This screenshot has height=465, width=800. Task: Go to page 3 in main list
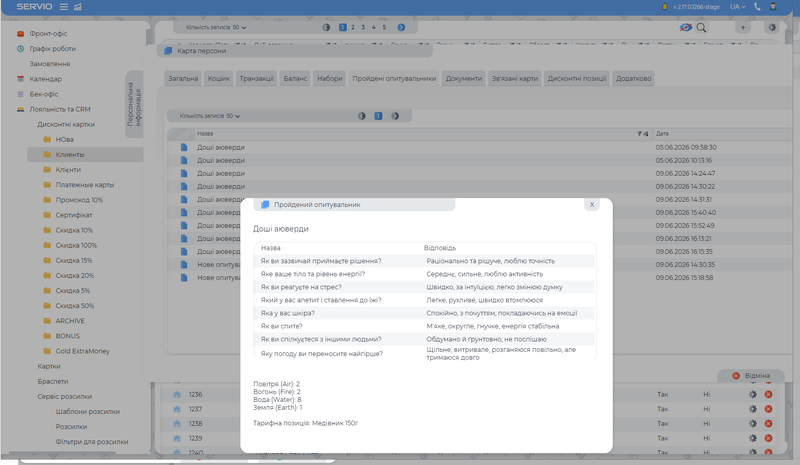pyautogui.click(x=363, y=28)
